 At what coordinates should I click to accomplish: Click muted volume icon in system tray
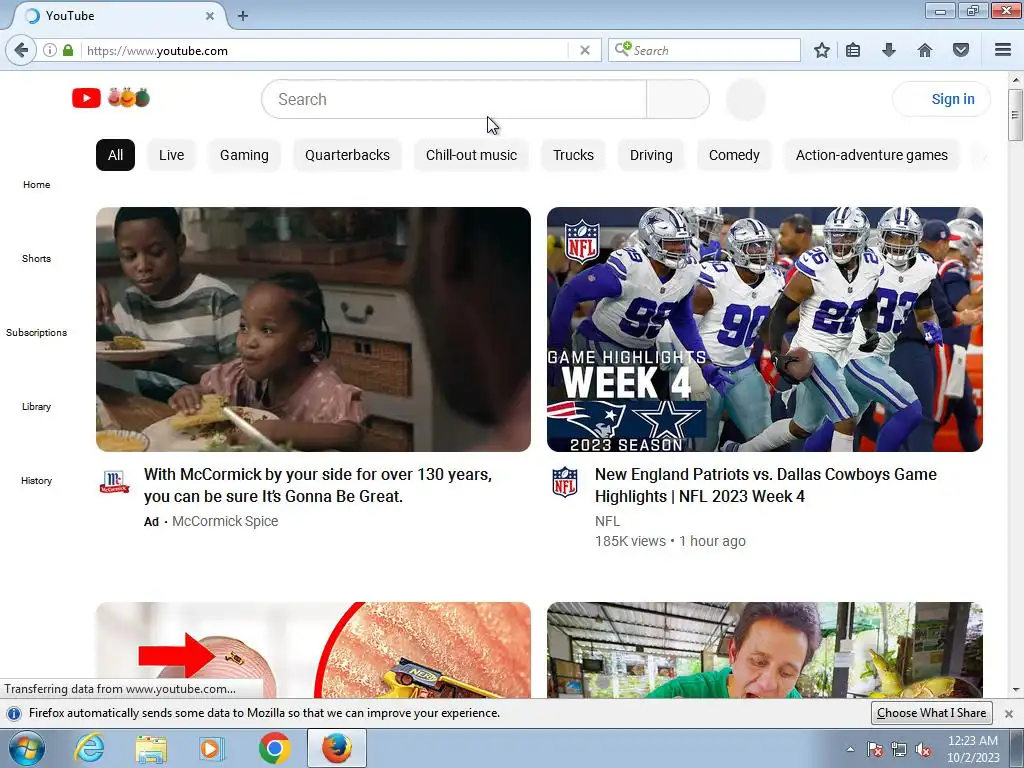(x=923, y=749)
